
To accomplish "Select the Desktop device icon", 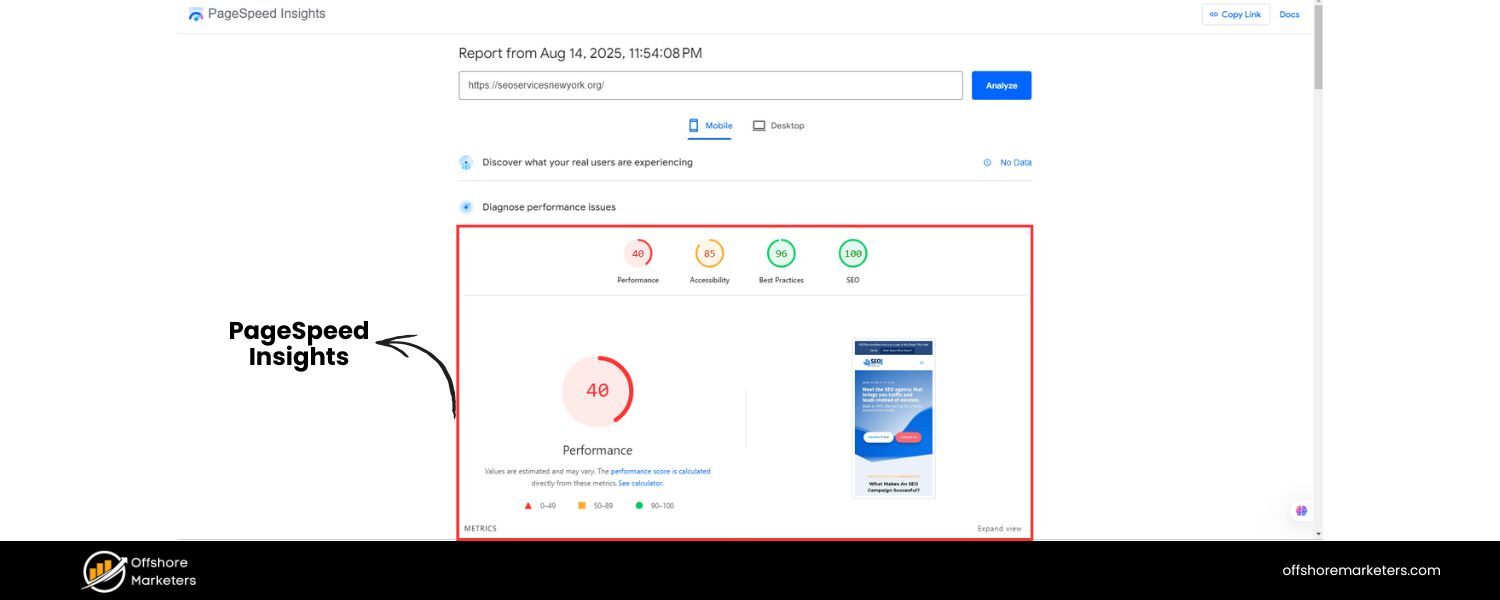I will pos(760,125).
